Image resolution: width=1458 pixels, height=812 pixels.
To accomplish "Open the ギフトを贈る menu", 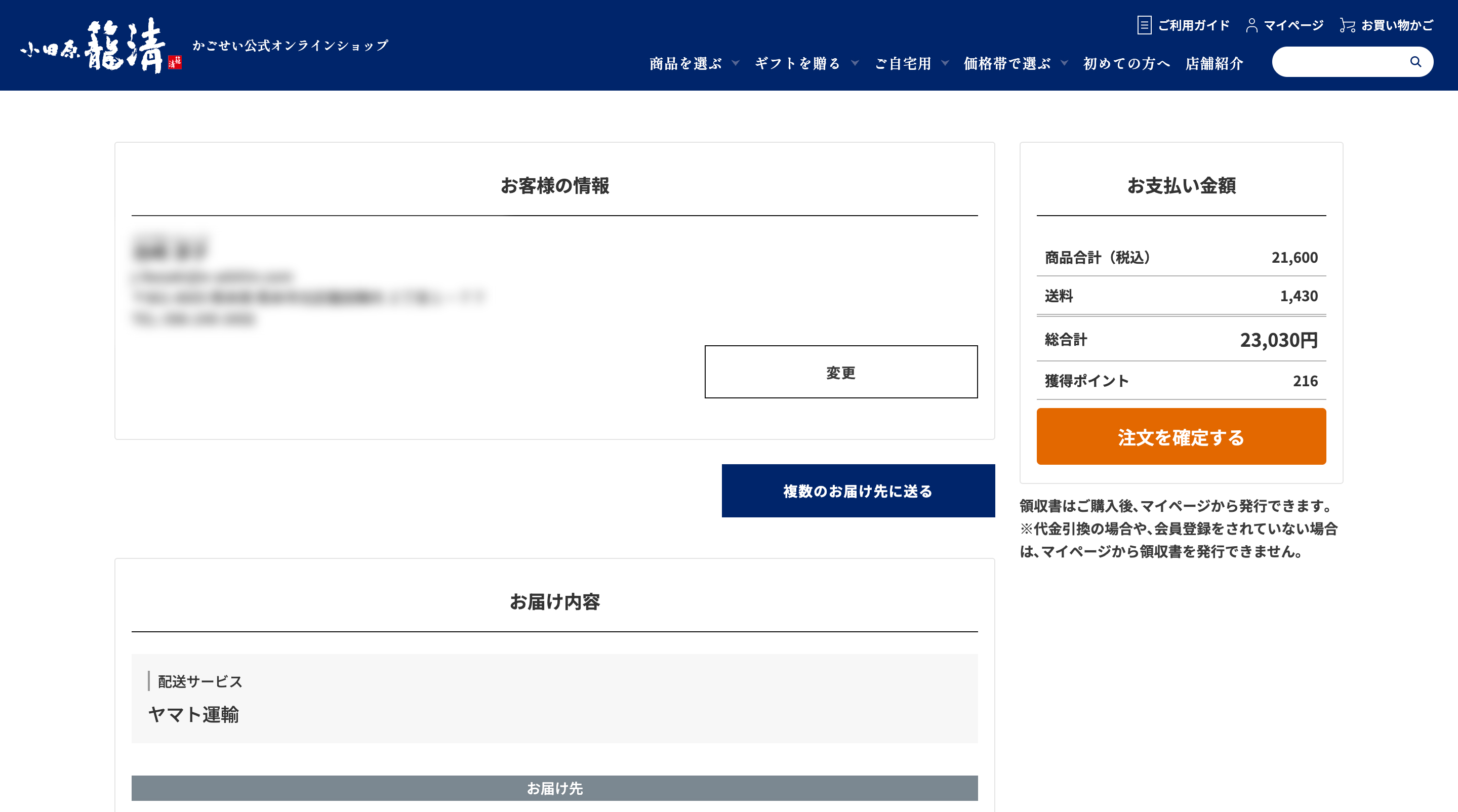I will pos(797,63).
